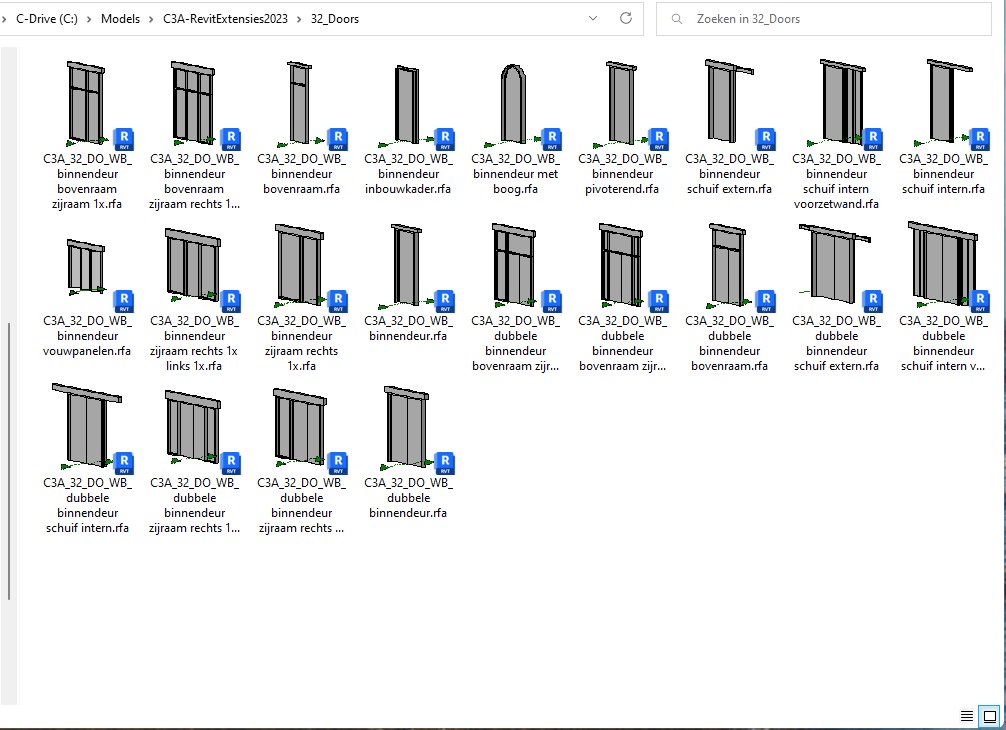The width and height of the screenshot is (1006, 730).
Task: Select binnendeur schuif extern.rfa thumbnail
Action: tap(729, 104)
